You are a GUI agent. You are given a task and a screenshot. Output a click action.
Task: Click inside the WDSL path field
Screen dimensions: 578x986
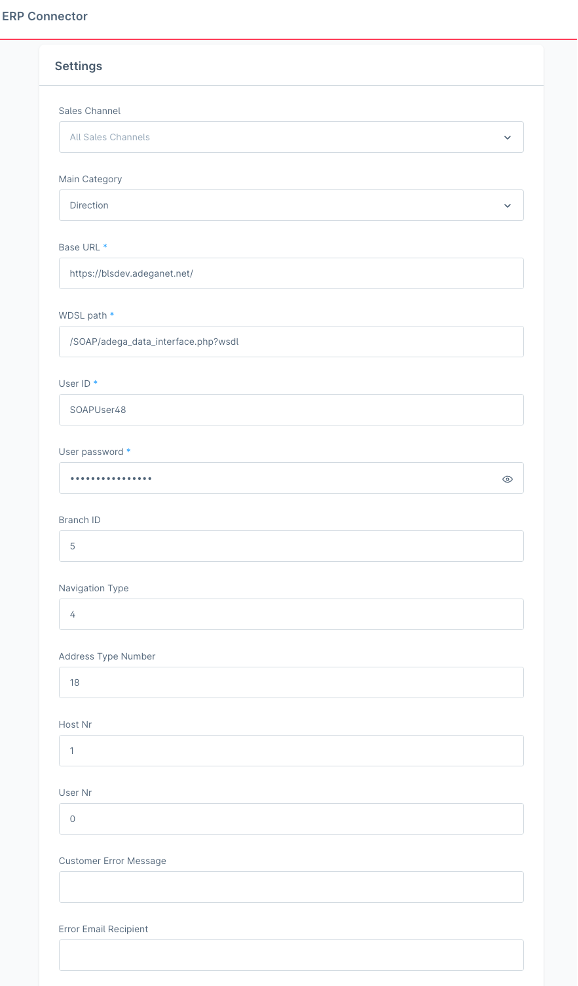coord(290,341)
